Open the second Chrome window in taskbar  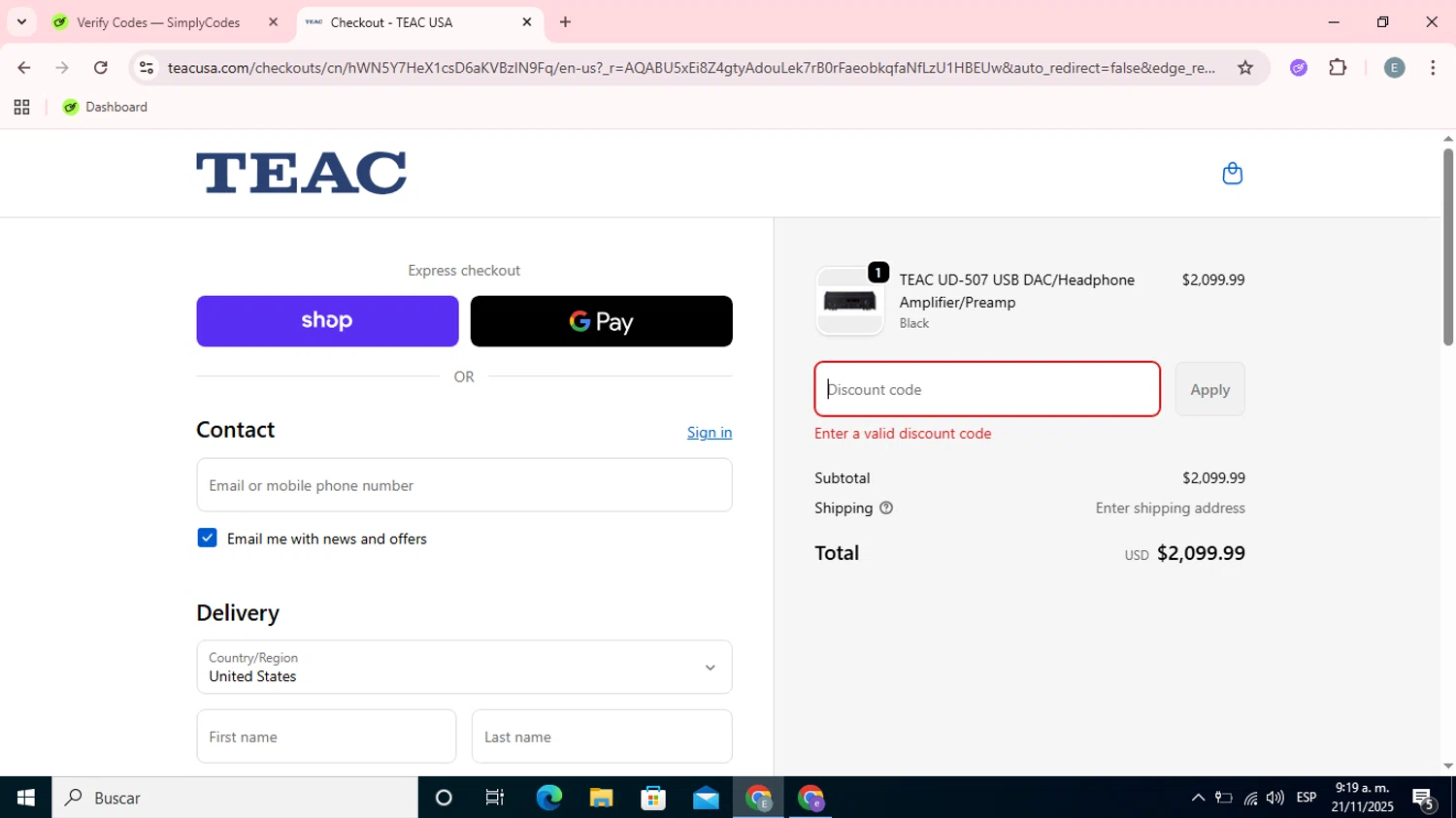point(811,798)
